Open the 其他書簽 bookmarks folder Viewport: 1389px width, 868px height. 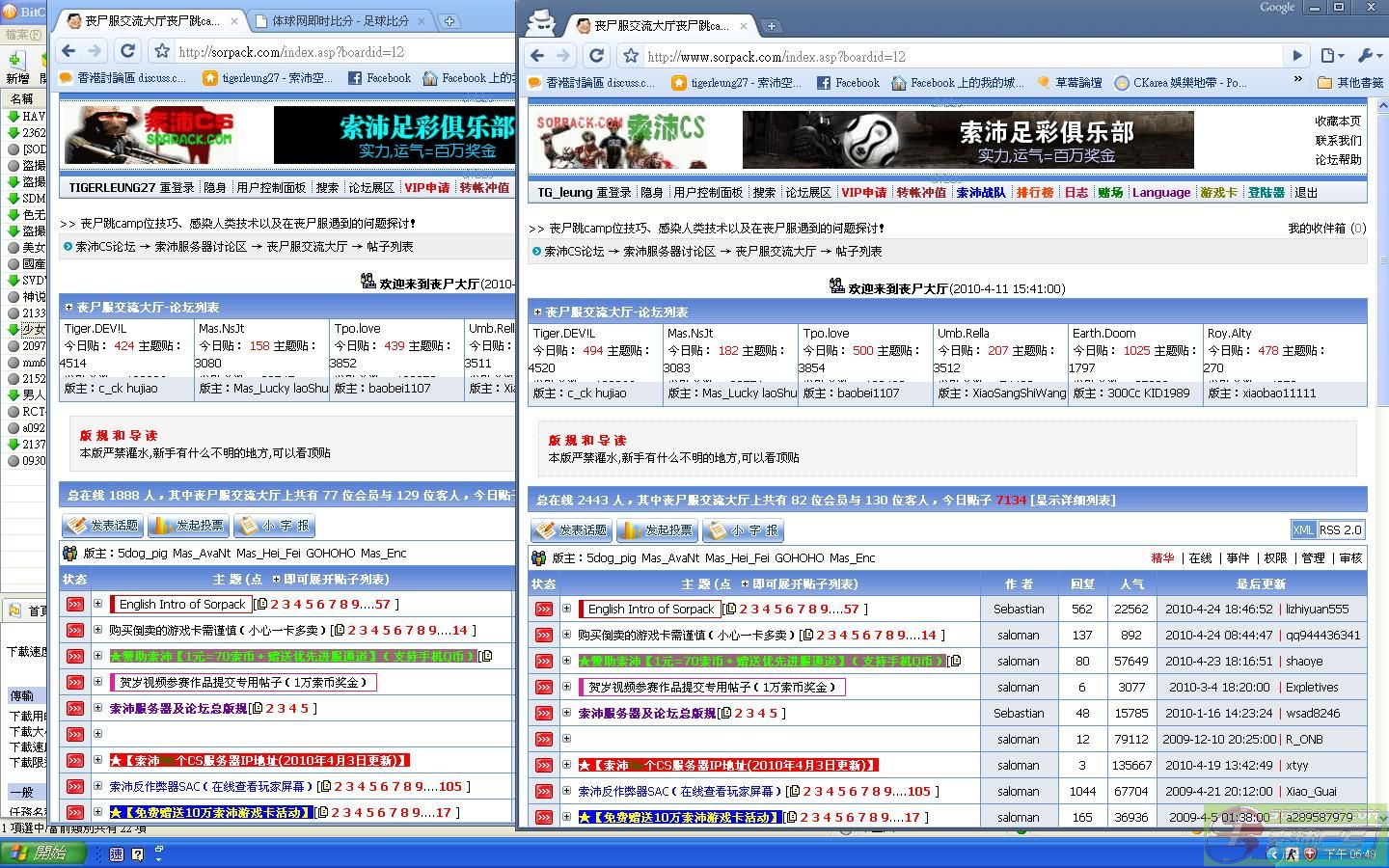[1350, 83]
